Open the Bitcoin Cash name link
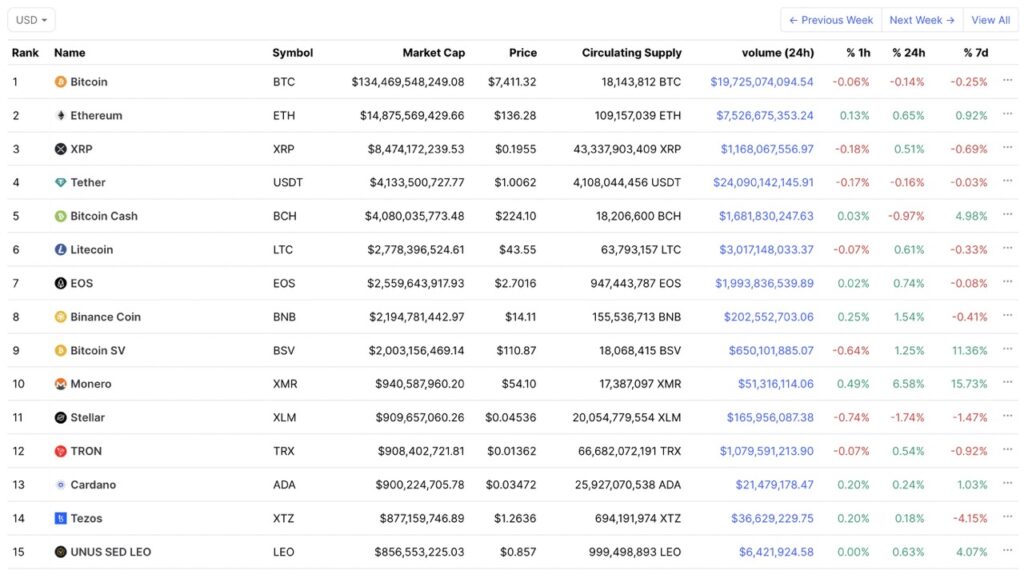Viewport: 1024px width, 570px height. point(104,216)
